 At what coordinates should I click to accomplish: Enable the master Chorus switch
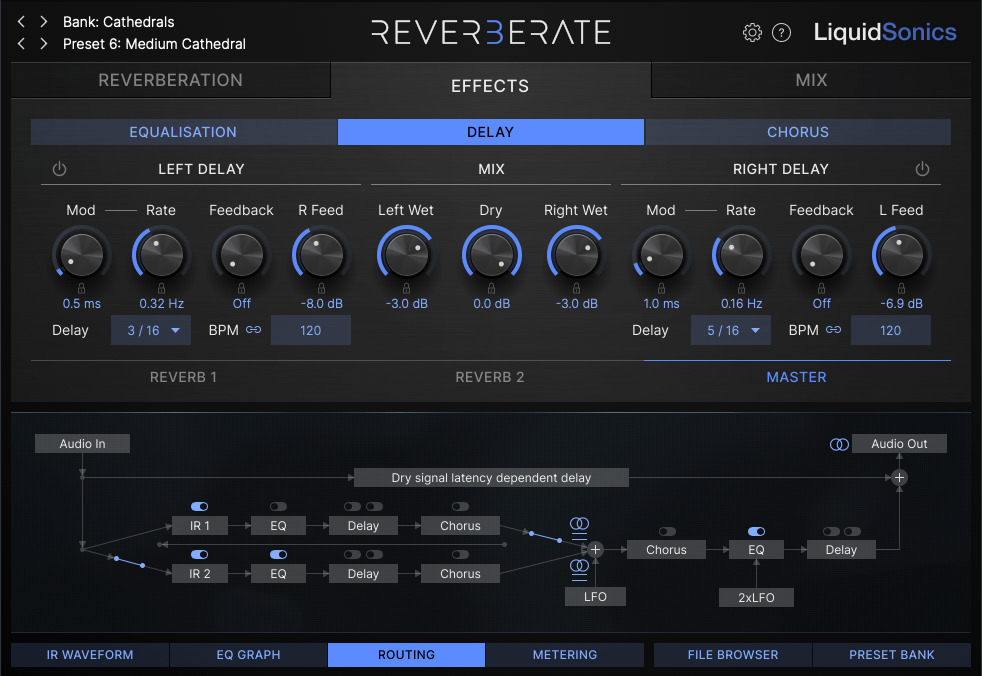pyautogui.click(x=667, y=531)
